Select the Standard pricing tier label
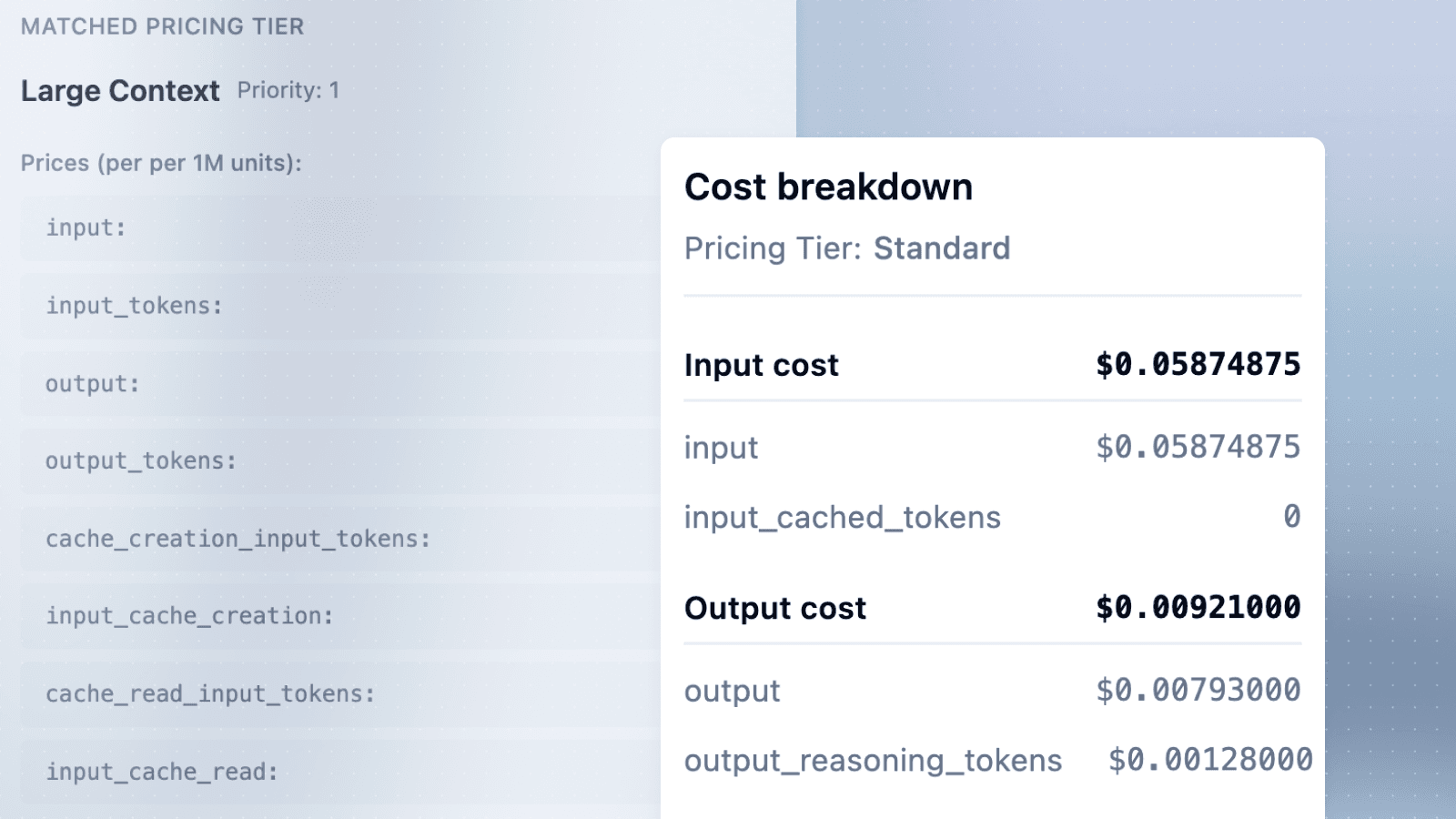The image size is (1456, 819). [x=942, y=248]
